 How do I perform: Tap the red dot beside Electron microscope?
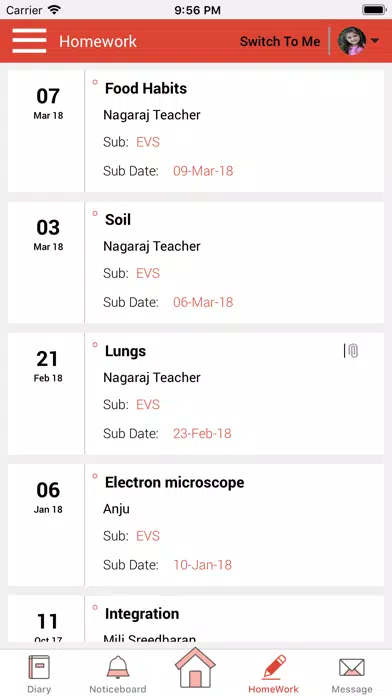pos(95,476)
